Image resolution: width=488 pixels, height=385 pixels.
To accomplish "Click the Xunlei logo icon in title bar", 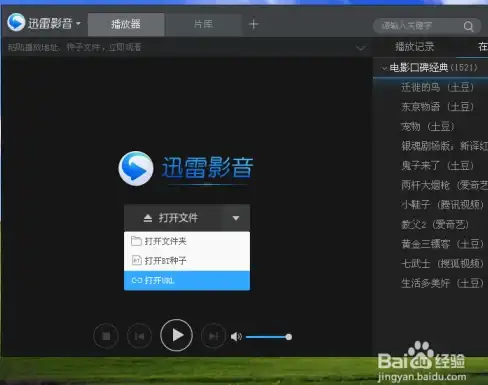I will (x=16, y=22).
